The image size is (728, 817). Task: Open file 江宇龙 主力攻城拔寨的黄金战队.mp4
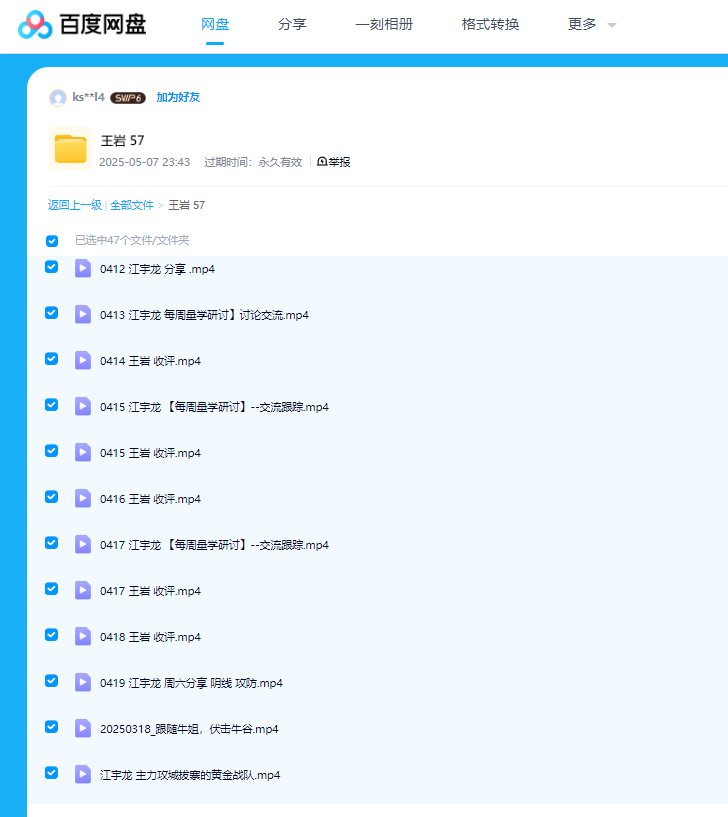point(190,775)
